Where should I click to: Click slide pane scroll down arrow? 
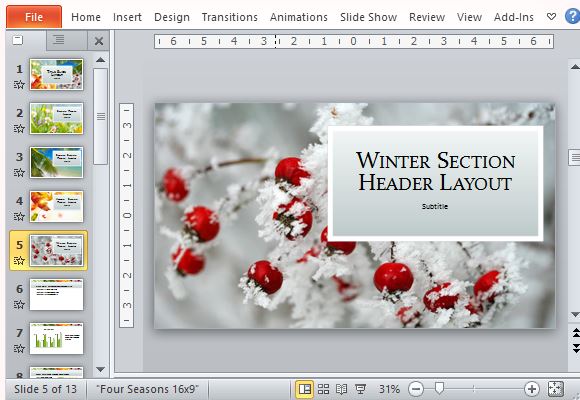click(100, 369)
